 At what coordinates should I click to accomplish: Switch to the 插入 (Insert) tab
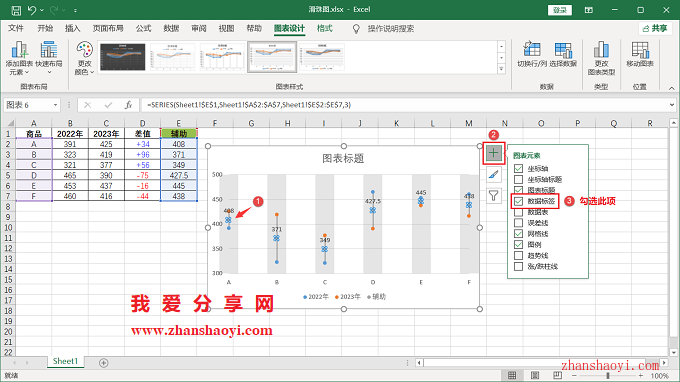tap(72, 29)
